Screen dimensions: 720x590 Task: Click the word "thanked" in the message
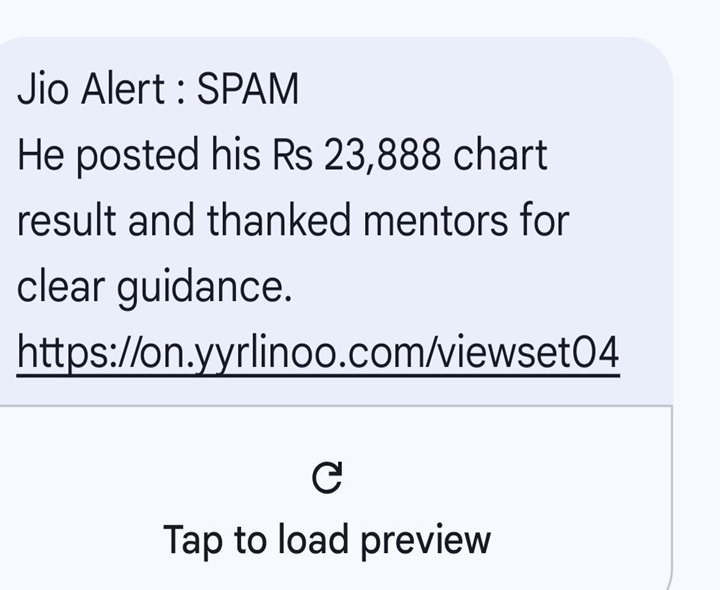pos(280,221)
